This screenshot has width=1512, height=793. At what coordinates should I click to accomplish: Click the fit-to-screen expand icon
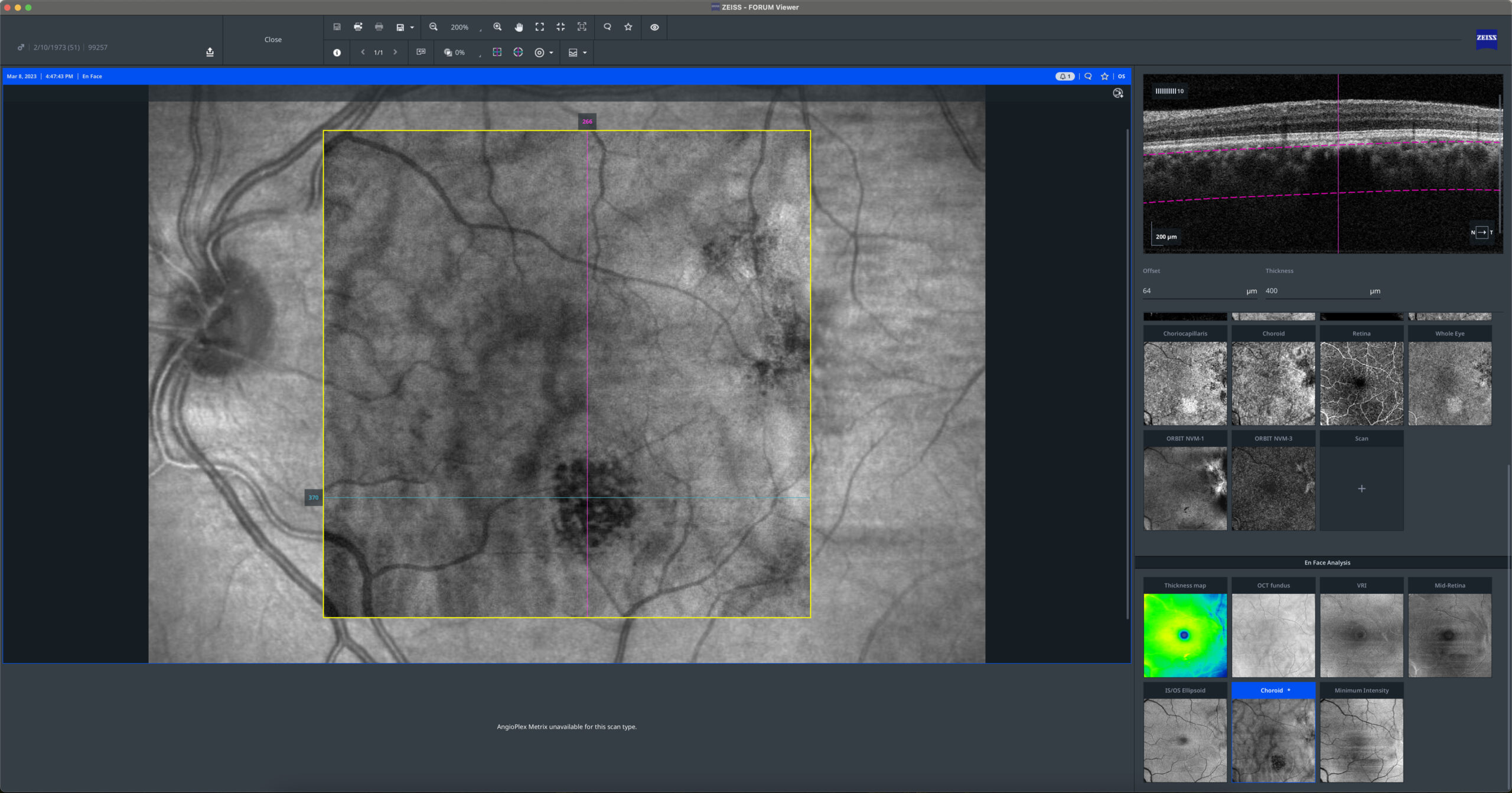click(x=539, y=27)
